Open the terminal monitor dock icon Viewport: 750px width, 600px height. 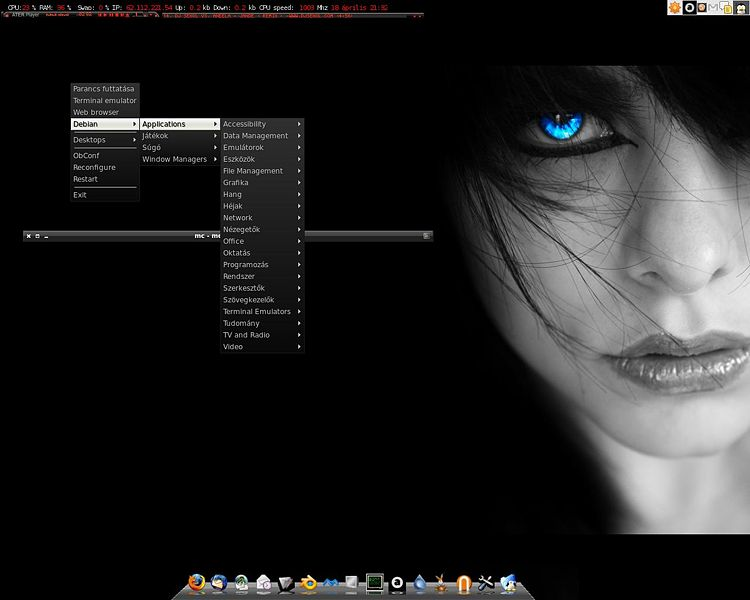[375, 581]
